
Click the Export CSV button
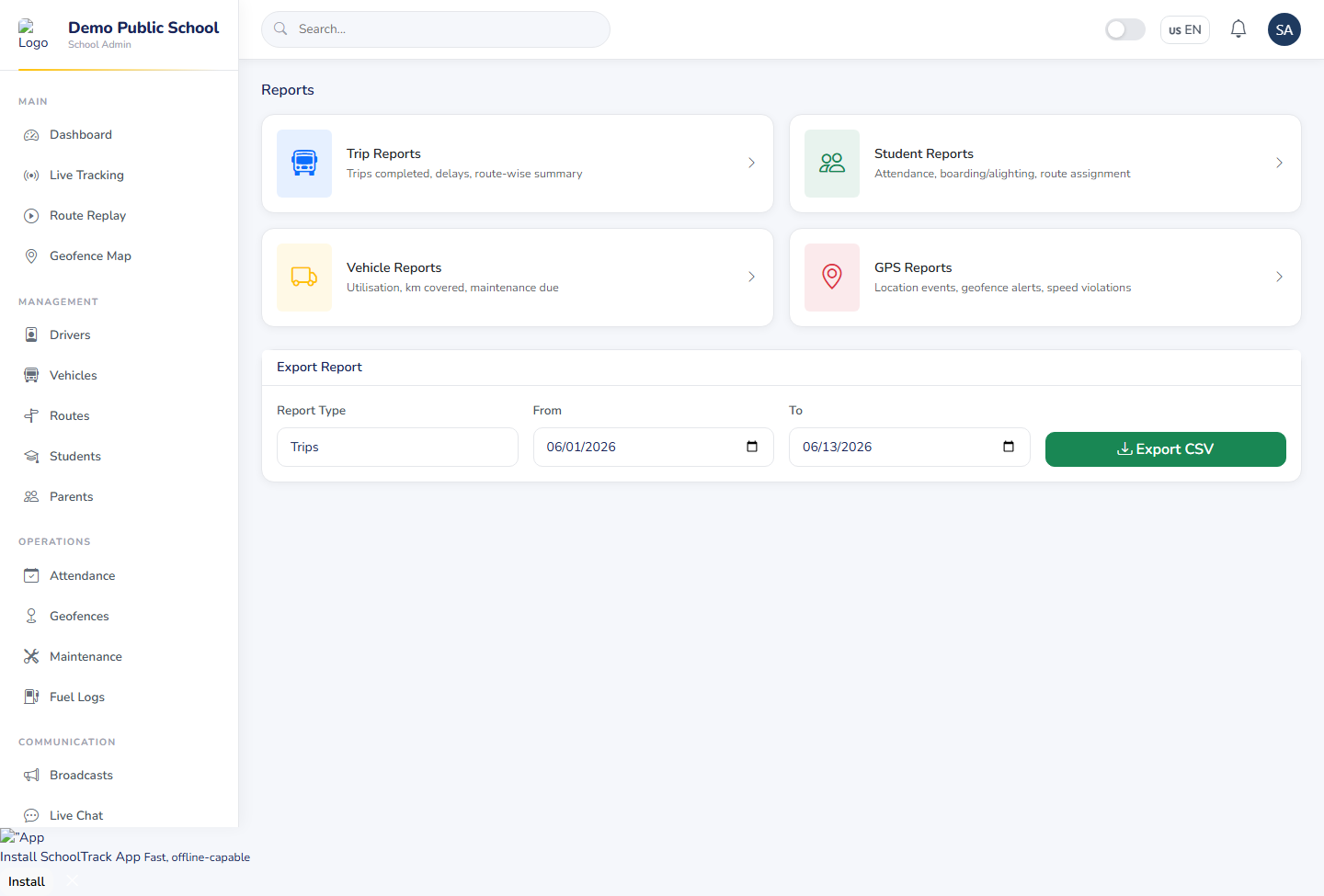click(x=1165, y=449)
